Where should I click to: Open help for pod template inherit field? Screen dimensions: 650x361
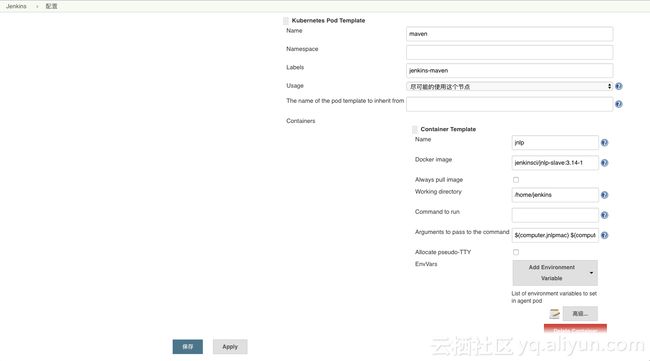[x=618, y=104]
